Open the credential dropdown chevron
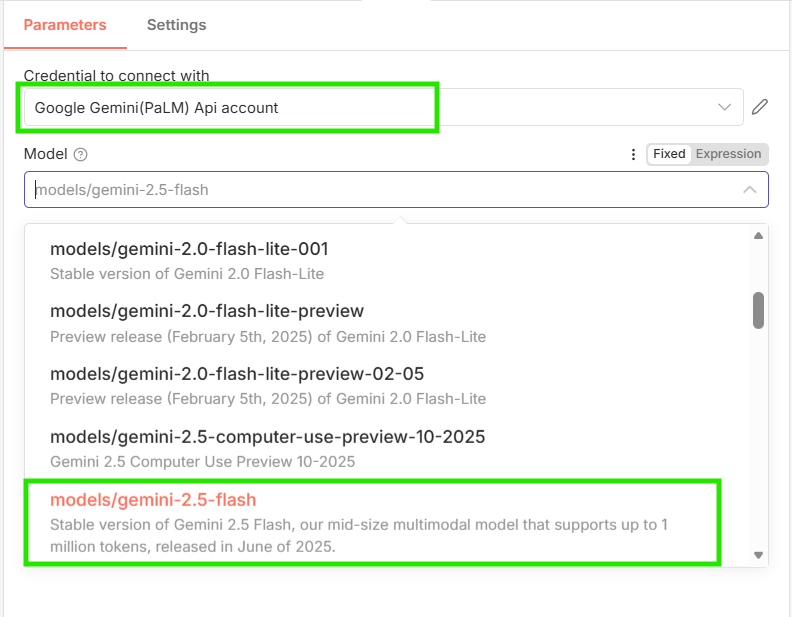 point(724,107)
